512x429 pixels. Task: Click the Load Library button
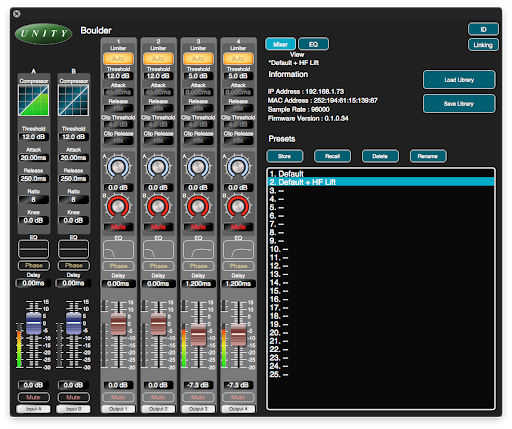(459, 80)
